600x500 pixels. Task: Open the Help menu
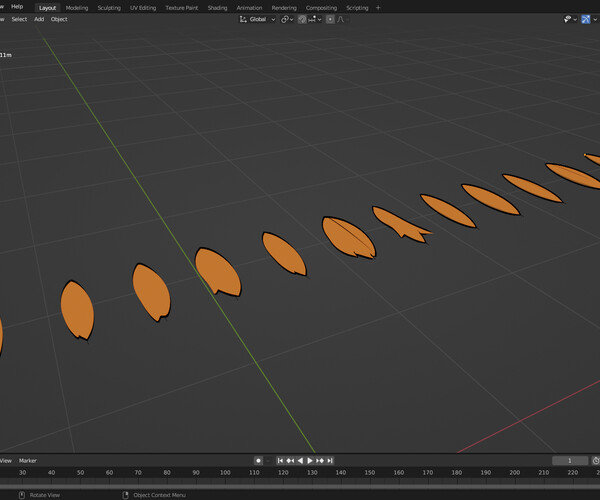pyautogui.click(x=17, y=7)
